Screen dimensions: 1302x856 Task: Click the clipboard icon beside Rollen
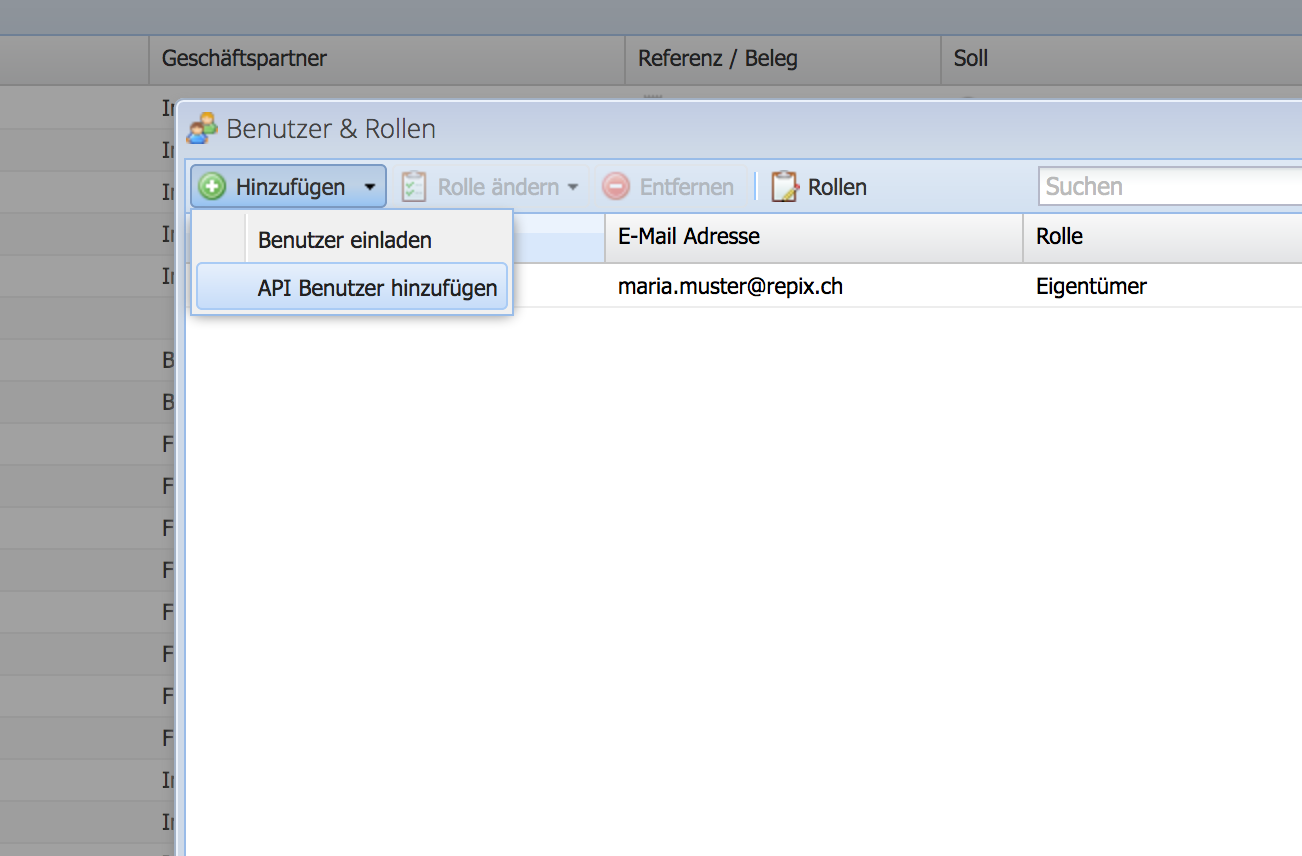[784, 186]
